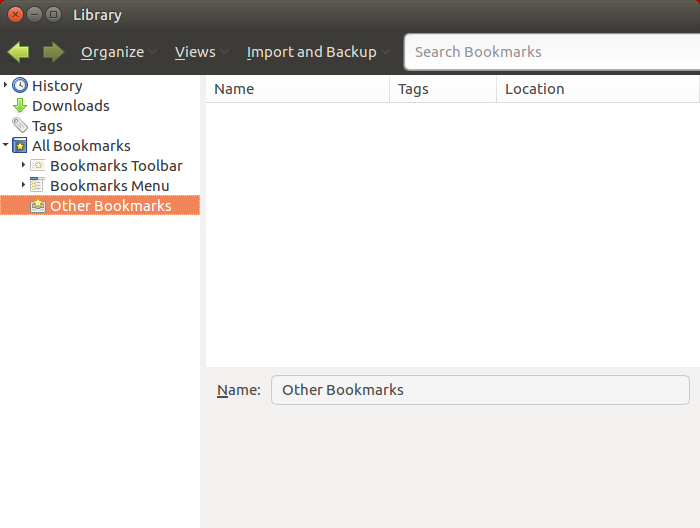Screen dimensions: 700x528
Task: Select Downloads in the sidebar
Action: [x=71, y=106]
